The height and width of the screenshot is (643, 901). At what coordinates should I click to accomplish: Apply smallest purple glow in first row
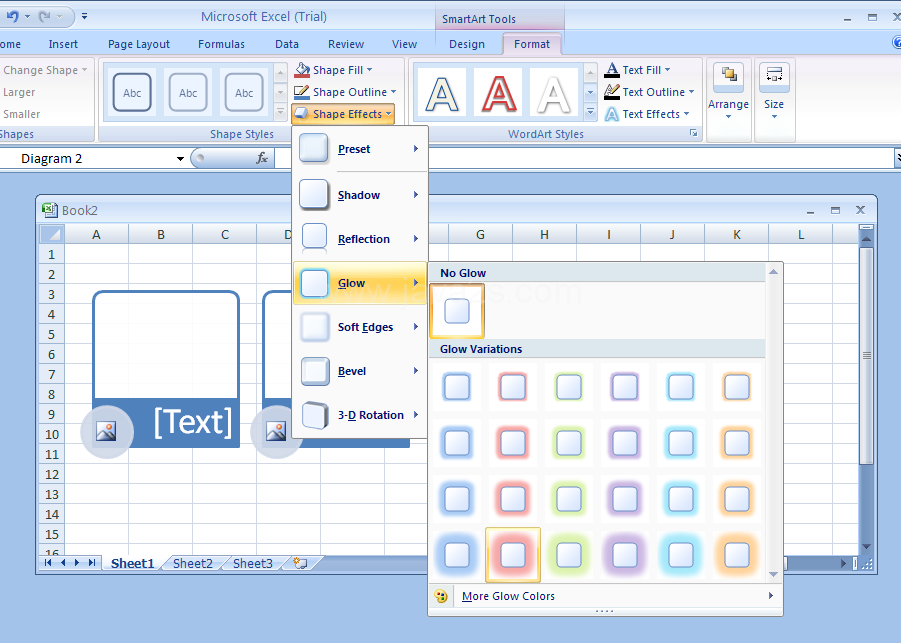pos(625,387)
